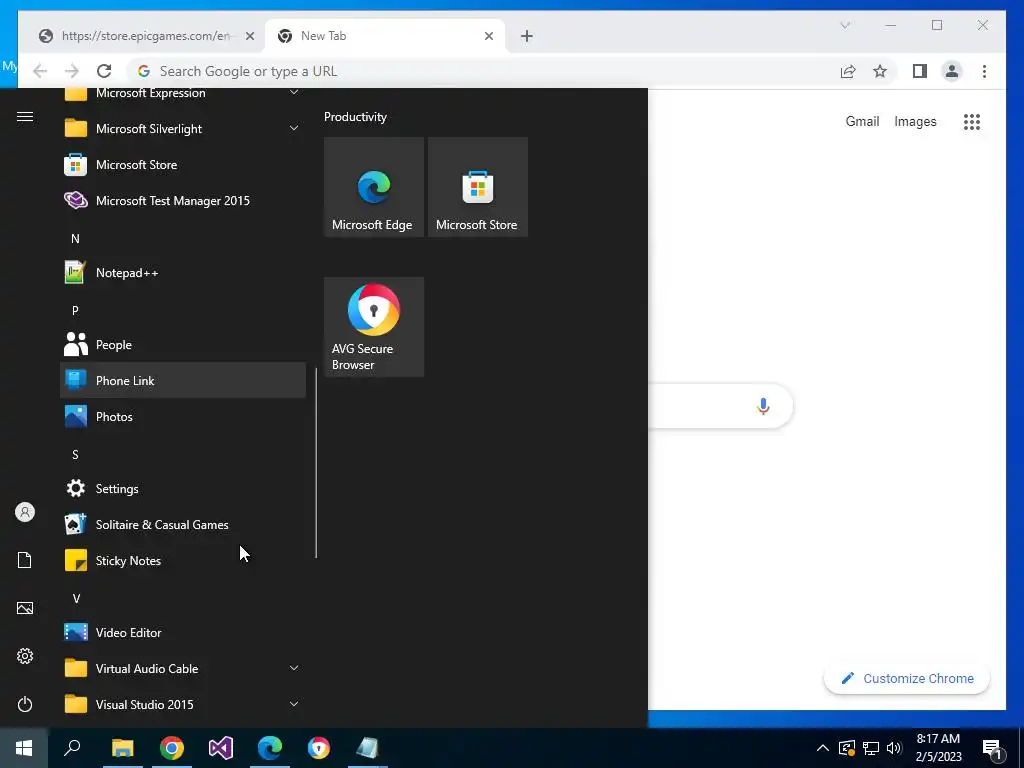The image size is (1024, 768).
Task: Share this page via Chrome share icon
Action: [848, 71]
